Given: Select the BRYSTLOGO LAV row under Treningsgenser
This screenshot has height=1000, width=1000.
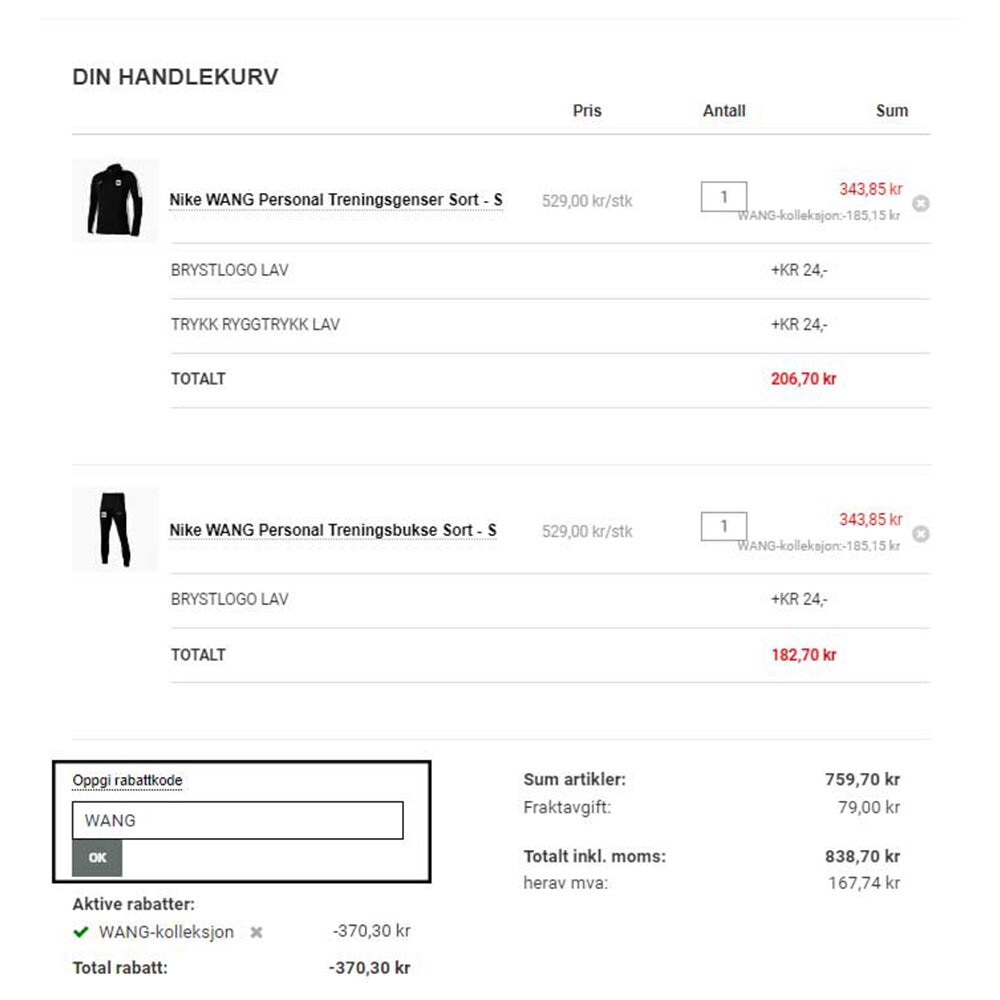Looking at the screenshot, I should tap(550, 270).
